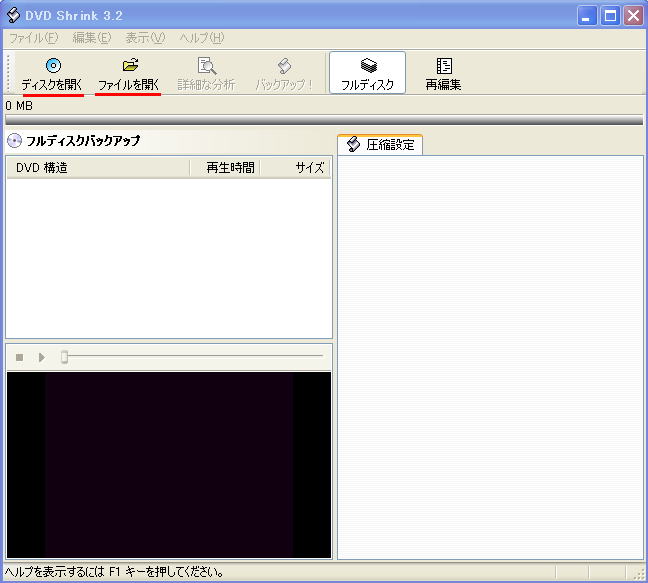Screen dimensions: 648x583
Task: Open the 表示(V) menu
Action: 145,38
